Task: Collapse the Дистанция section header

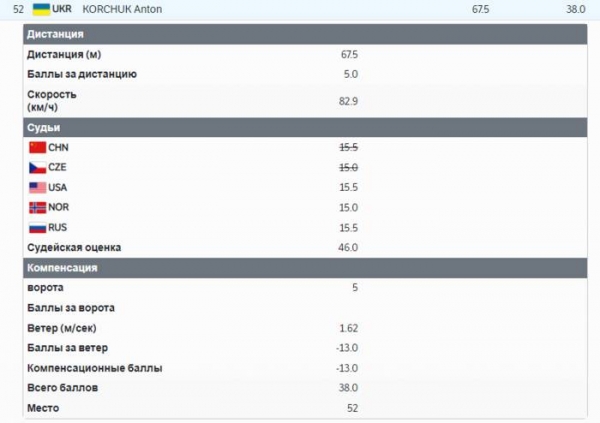Action: coord(305,34)
